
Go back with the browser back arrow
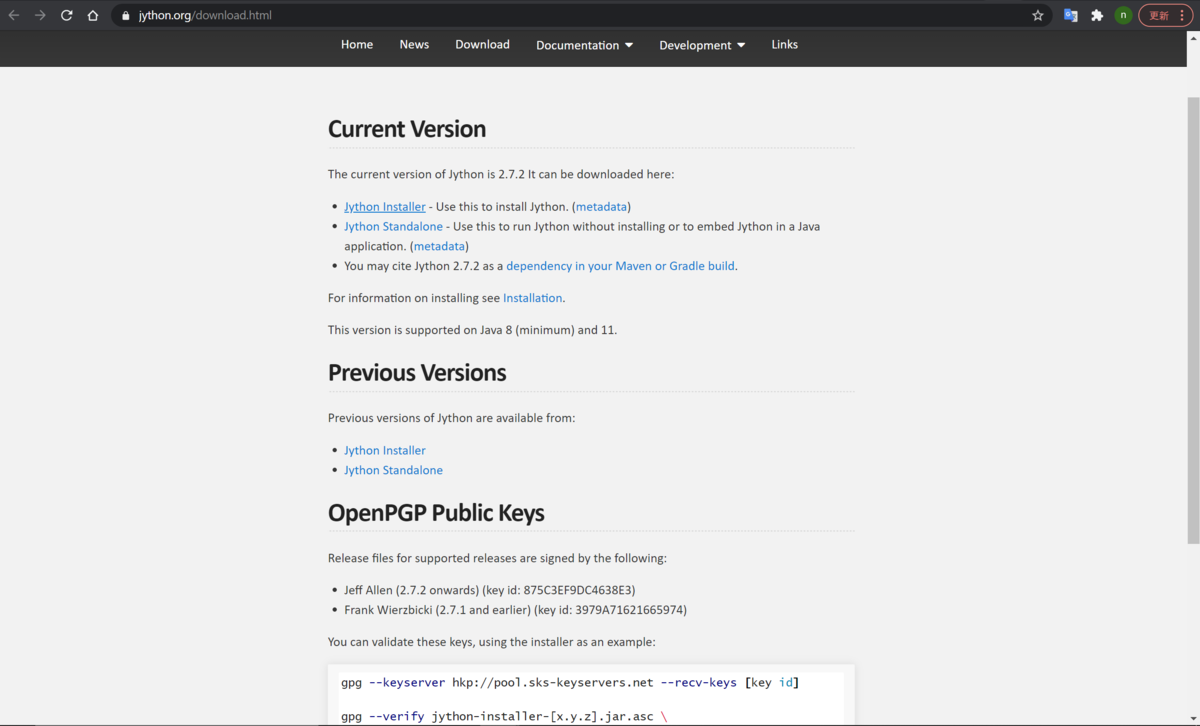(x=14, y=15)
